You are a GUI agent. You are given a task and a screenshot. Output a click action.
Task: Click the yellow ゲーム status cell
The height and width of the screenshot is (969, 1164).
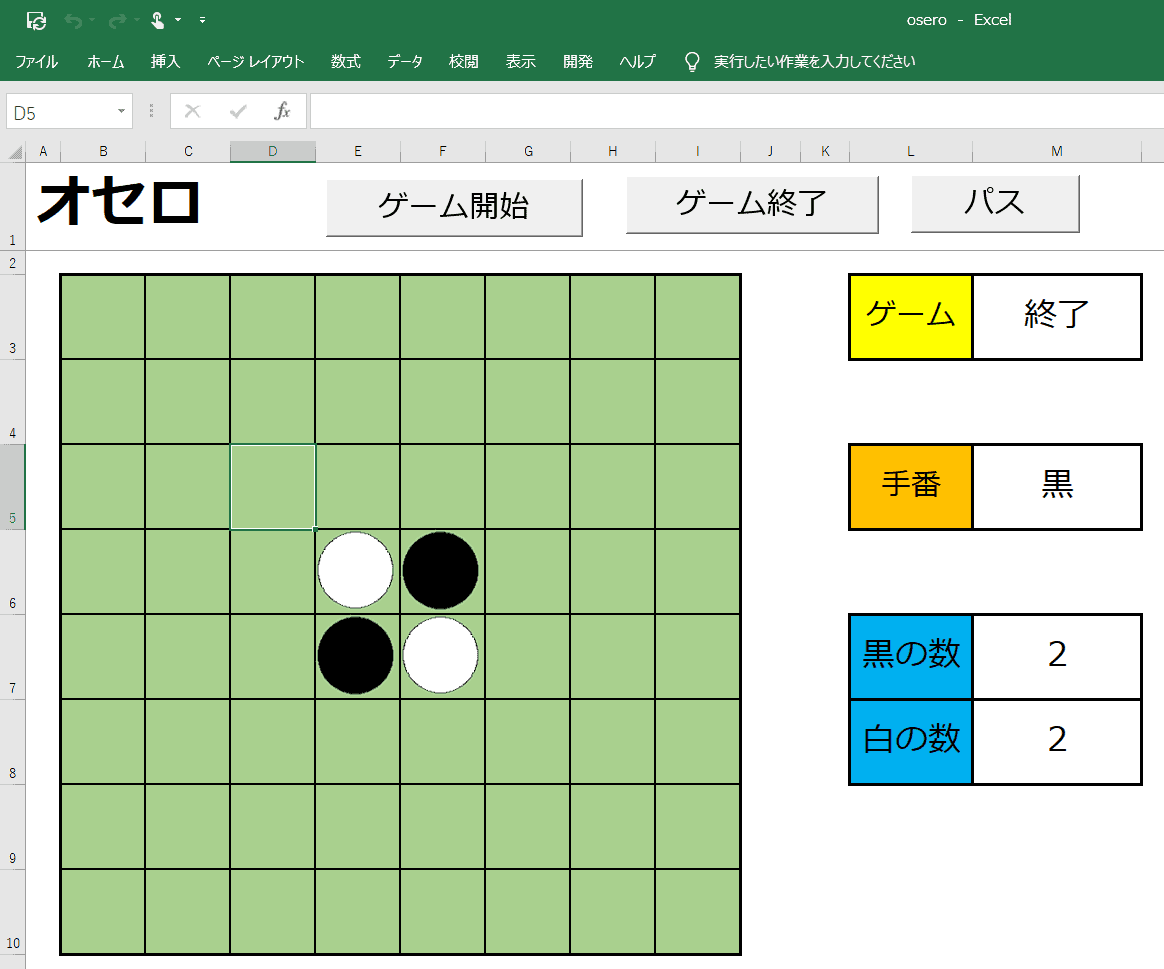coord(910,316)
